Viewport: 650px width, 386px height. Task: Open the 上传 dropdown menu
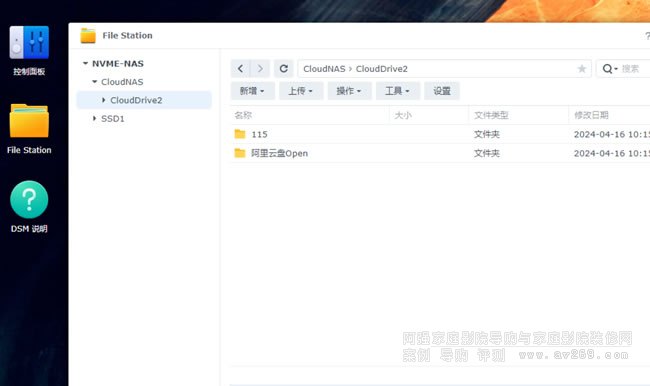(x=301, y=91)
